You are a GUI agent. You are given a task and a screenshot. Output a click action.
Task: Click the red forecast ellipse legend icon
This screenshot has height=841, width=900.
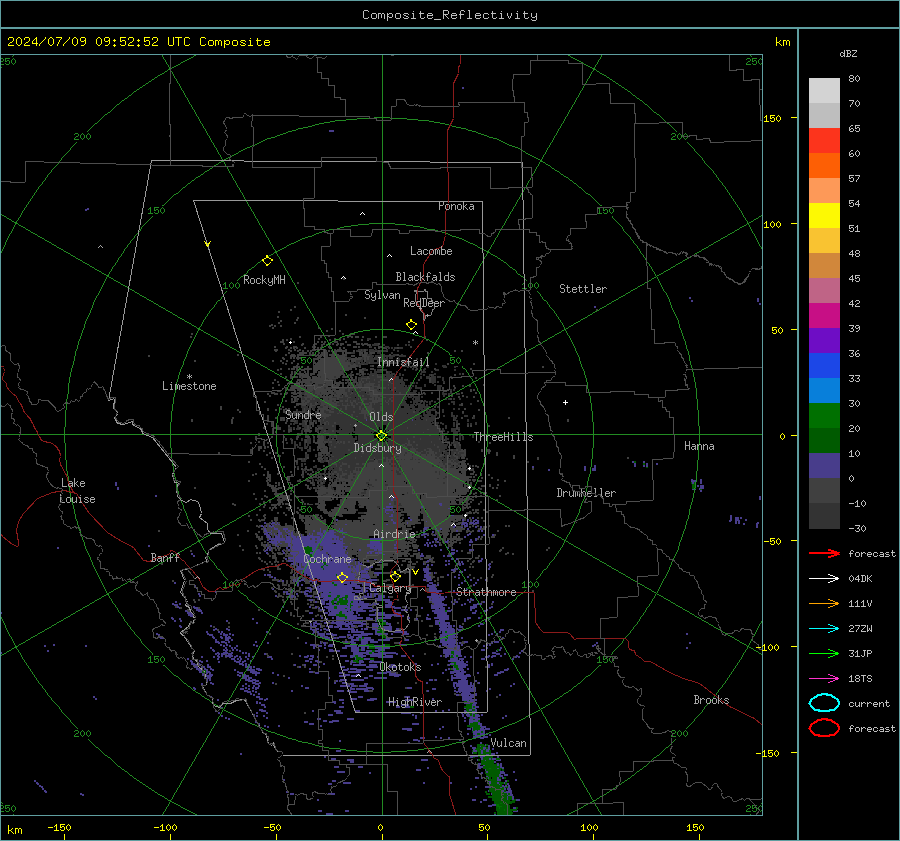coord(824,728)
